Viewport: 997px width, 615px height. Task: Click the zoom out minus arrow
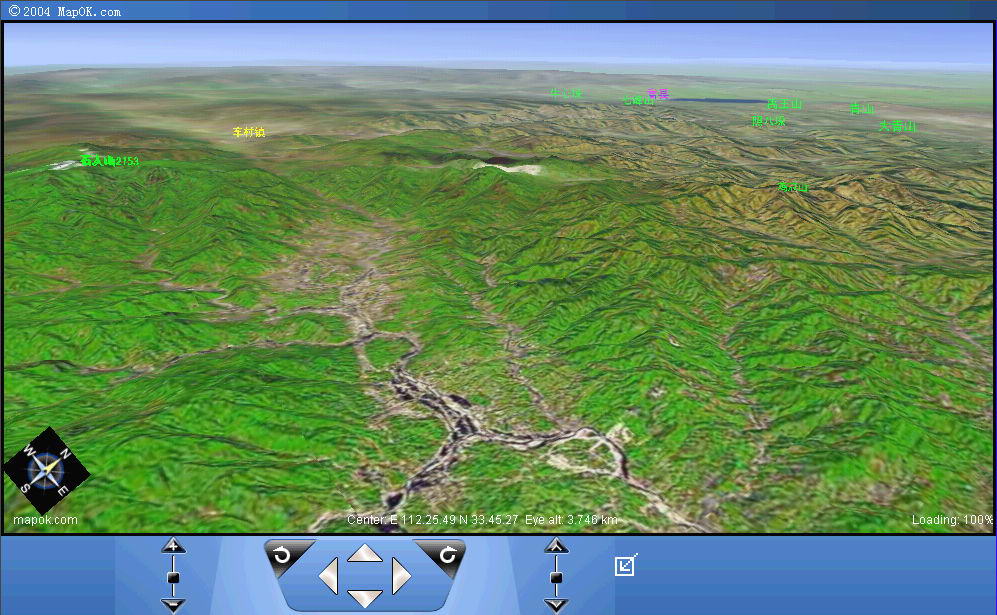tap(174, 605)
